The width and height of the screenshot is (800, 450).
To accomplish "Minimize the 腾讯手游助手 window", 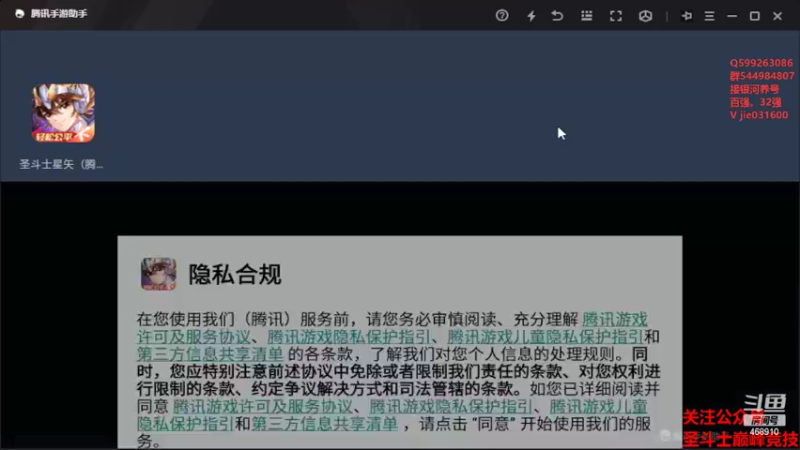I will [x=732, y=16].
